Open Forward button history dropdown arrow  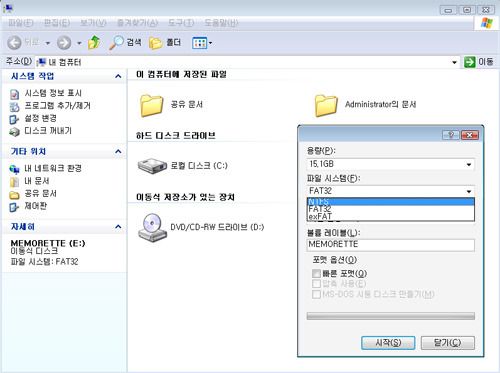pos(79,43)
